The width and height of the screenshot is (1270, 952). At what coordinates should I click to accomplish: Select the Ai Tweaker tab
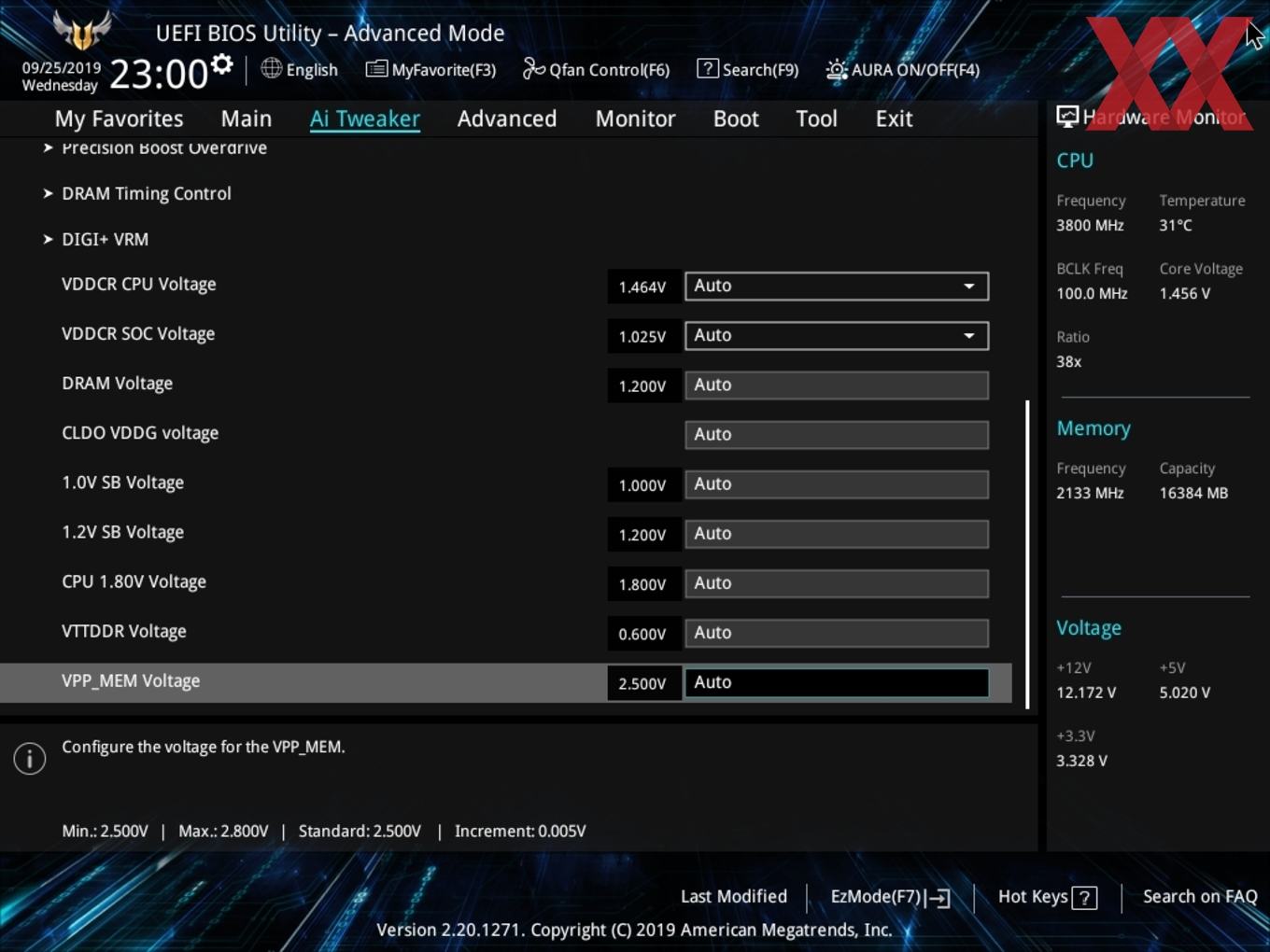(x=365, y=119)
